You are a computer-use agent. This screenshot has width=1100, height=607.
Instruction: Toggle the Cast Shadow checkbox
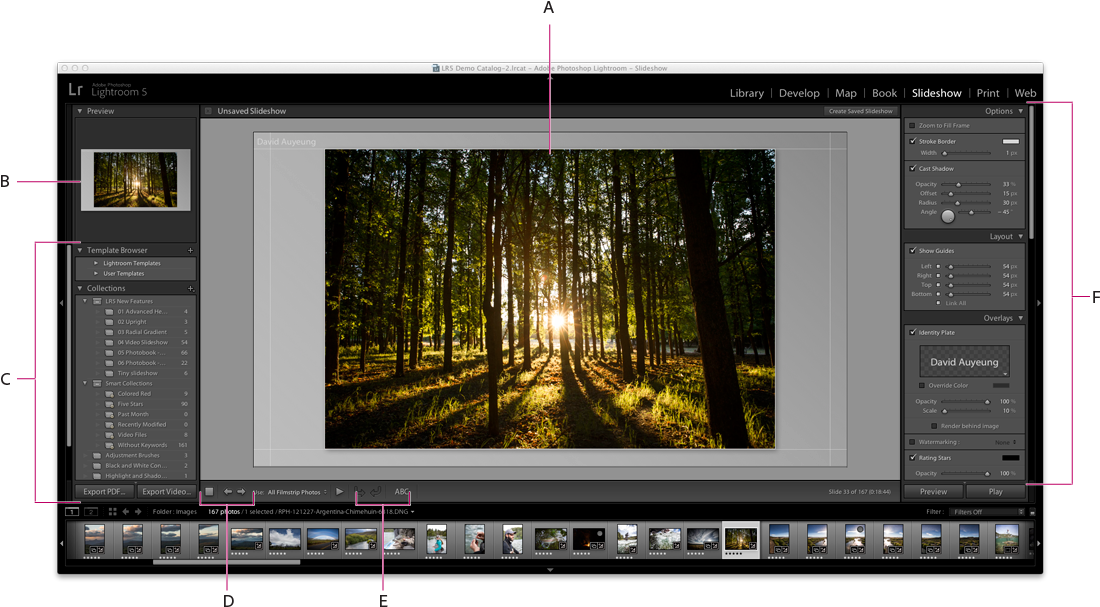coord(914,168)
